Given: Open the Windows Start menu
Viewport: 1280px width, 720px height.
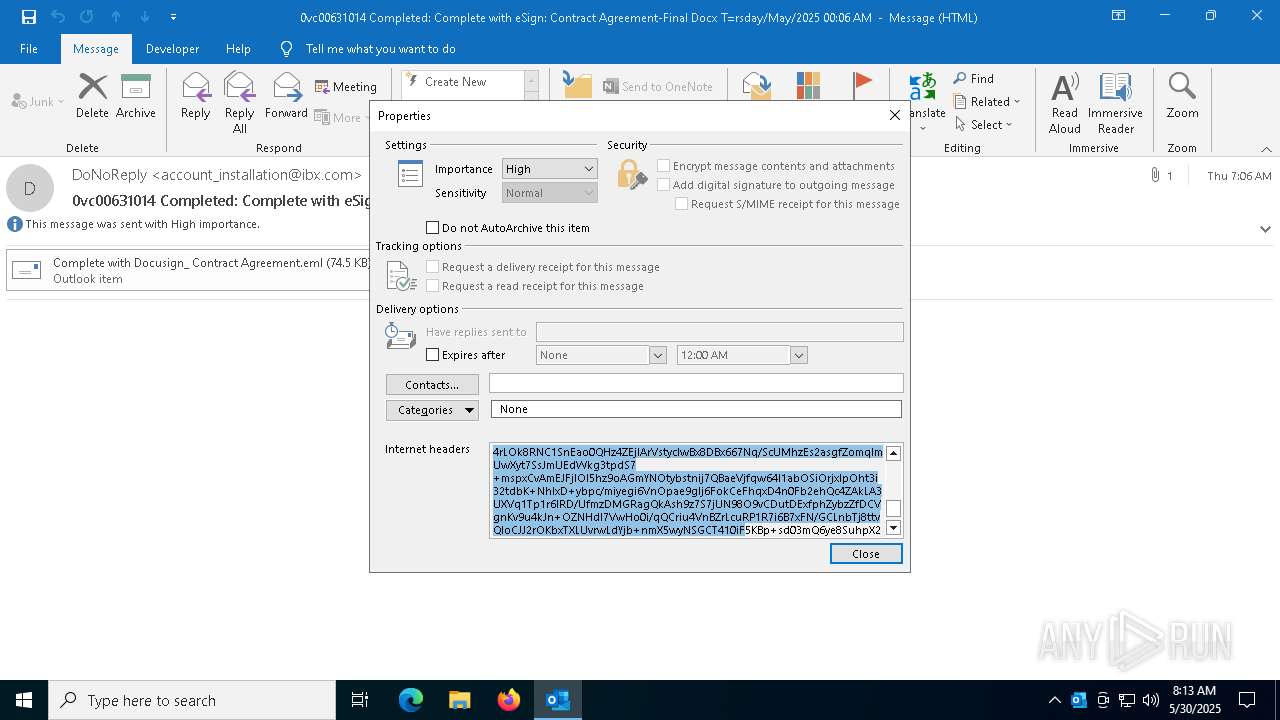Looking at the screenshot, I should pyautogui.click(x=24, y=700).
